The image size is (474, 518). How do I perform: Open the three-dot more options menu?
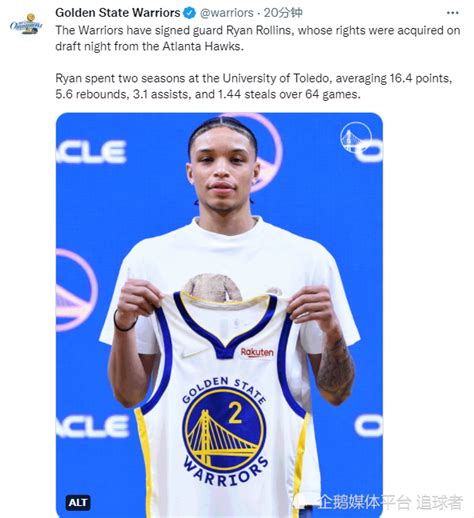point(452,13)
